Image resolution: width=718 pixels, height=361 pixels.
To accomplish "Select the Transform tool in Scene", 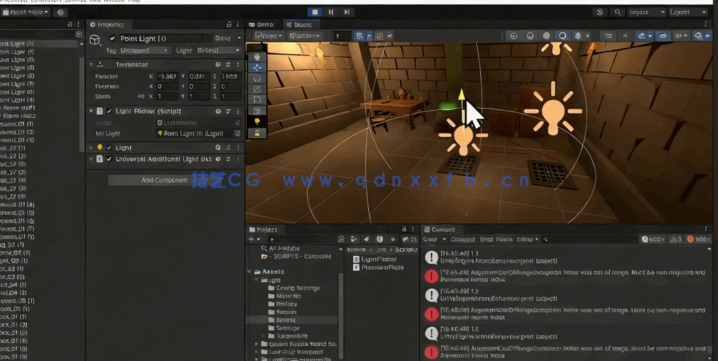I will (x=257, y=111).
